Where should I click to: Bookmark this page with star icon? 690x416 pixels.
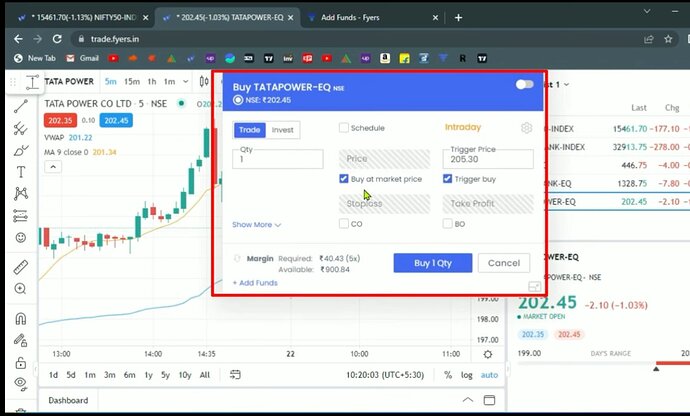(668, 39)
